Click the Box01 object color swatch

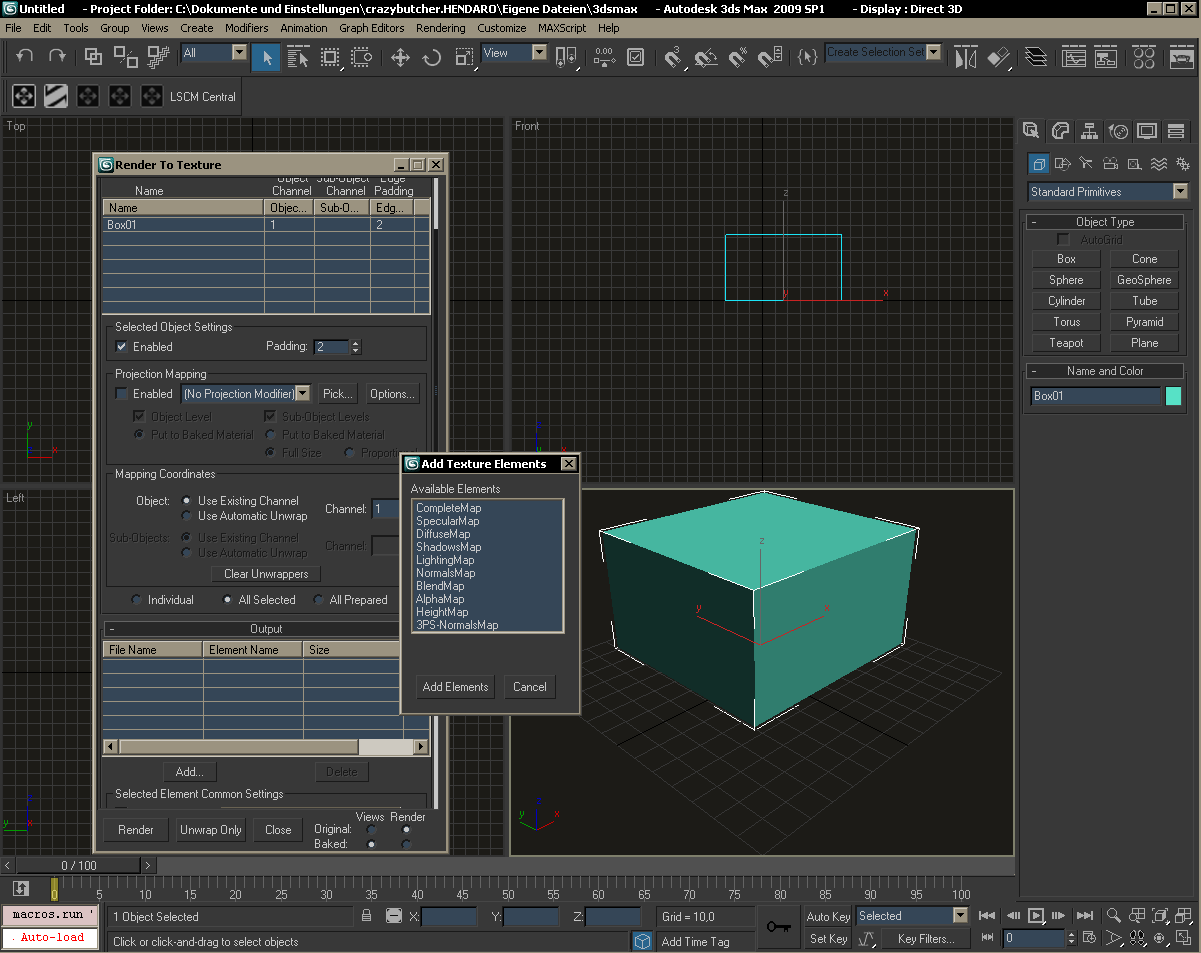point(1173,396)
